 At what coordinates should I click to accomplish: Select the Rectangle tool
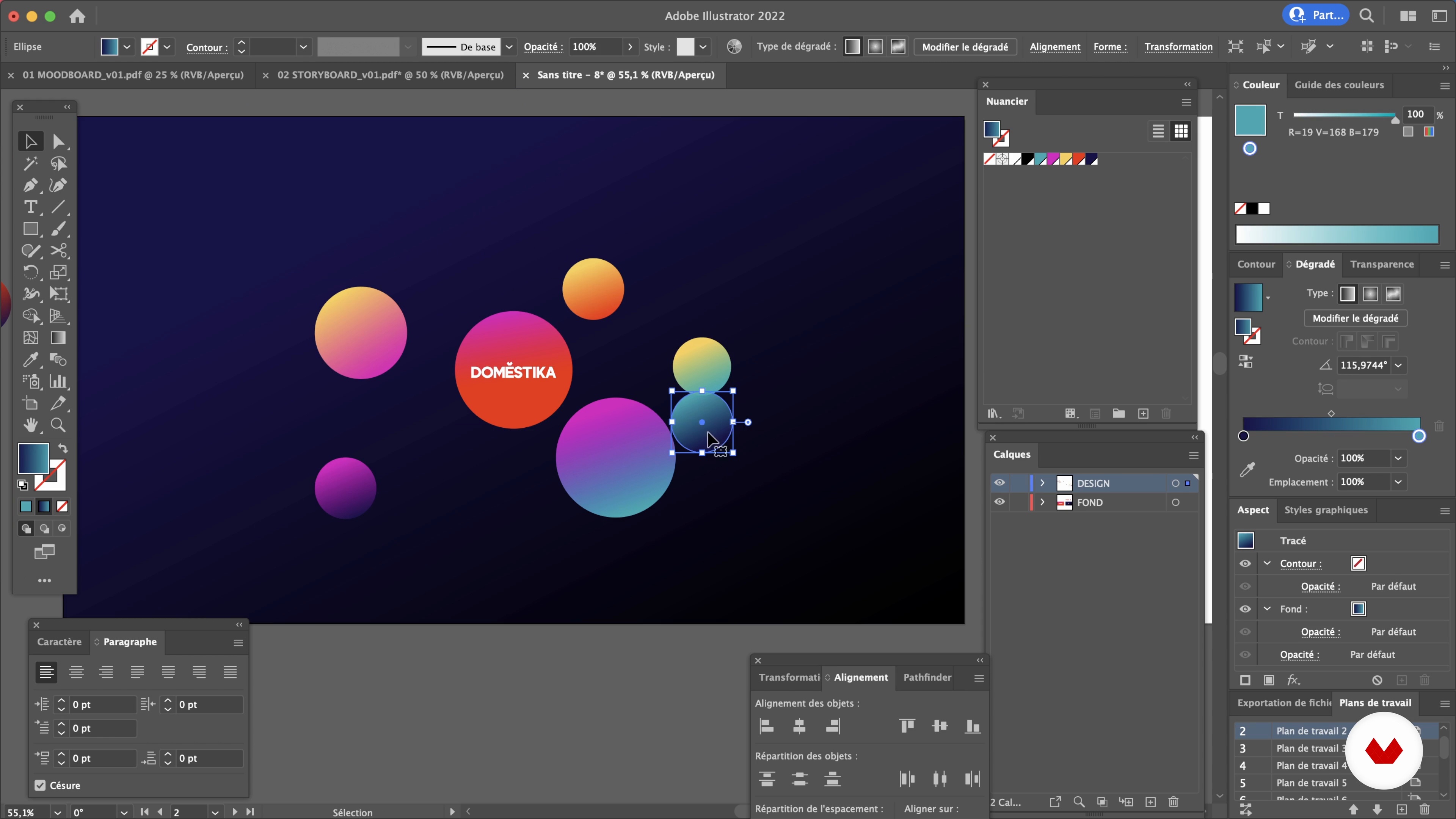click(30, 229)
